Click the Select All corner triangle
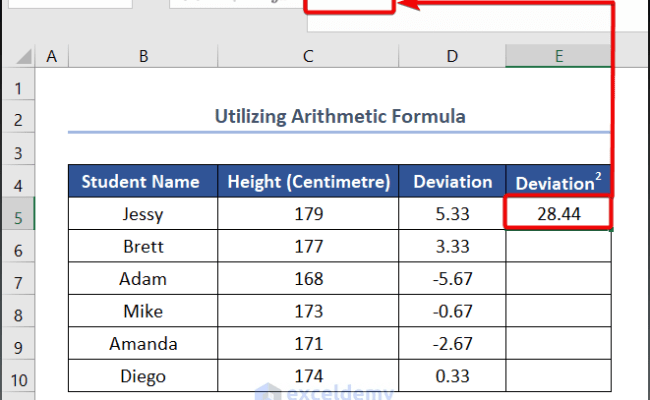 (x=24, y=56)
